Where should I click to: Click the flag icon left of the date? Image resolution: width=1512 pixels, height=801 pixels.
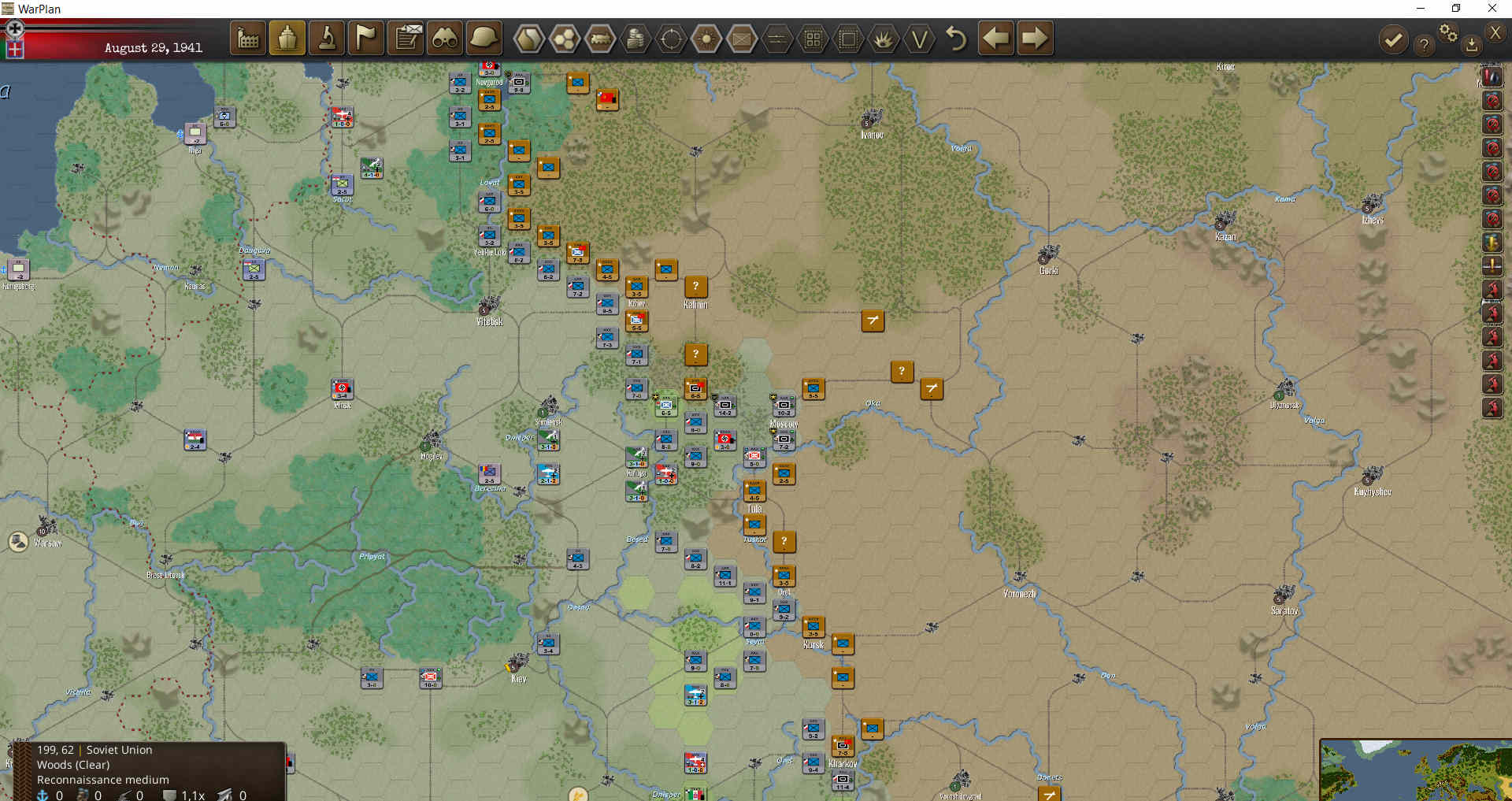(15, 49)
